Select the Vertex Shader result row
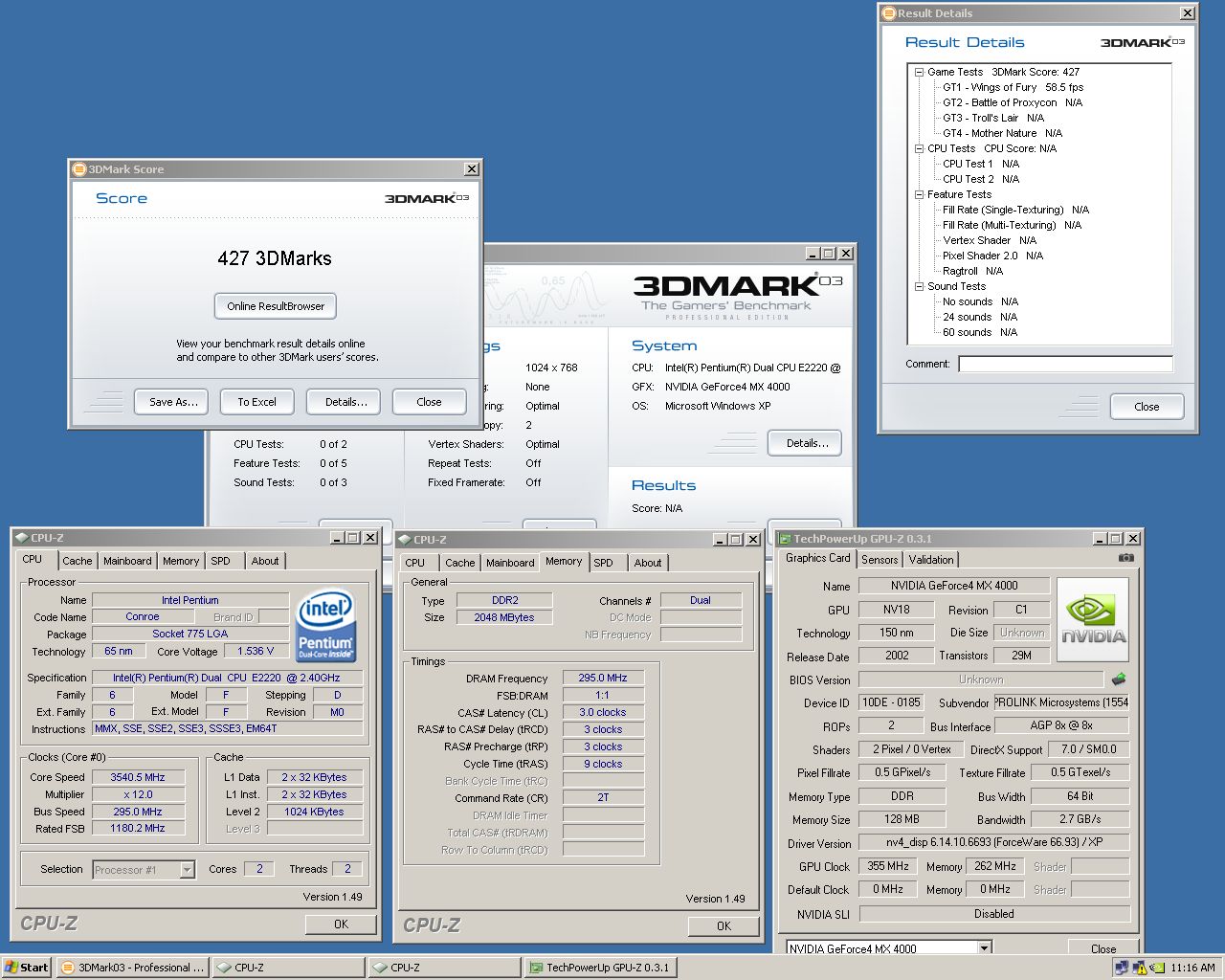Image resolution: width=1225 pixels, height=980 pixels. click(x=990, y=240)
